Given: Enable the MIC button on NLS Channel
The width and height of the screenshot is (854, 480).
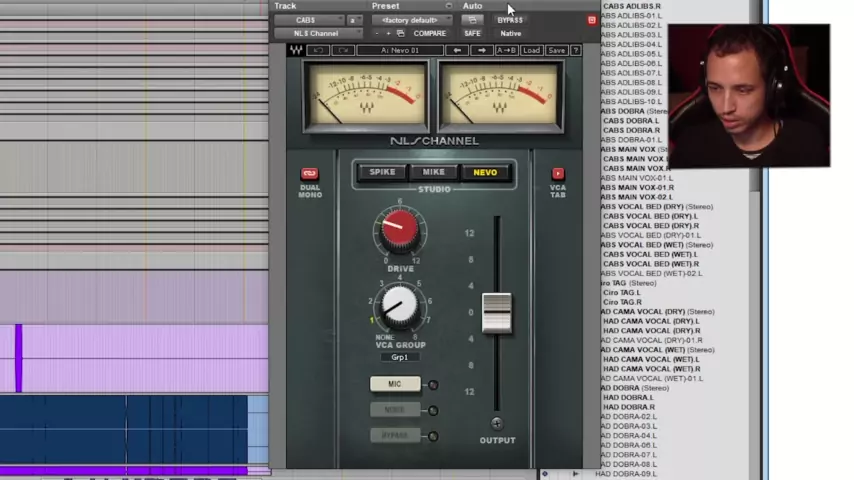Looking at the screenshot, I should (x=395, y=384).
